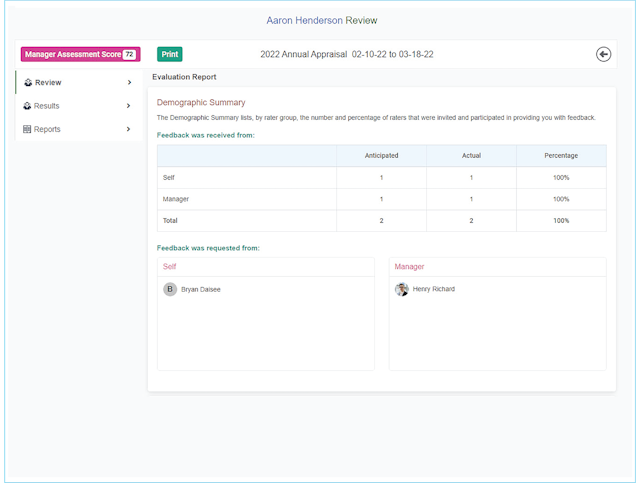The width and height of the screenshot is (640, 483).
Task: Click the Total row label
Action: 170,220
